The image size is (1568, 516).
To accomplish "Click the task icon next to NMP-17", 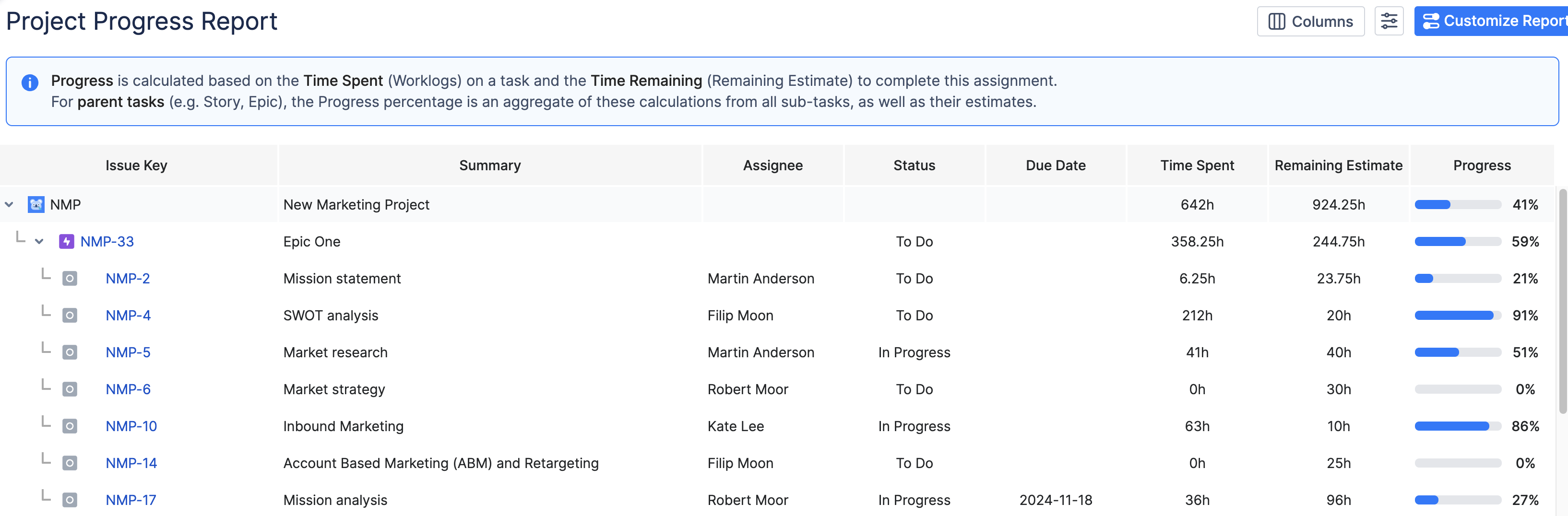I will point(71,500).
